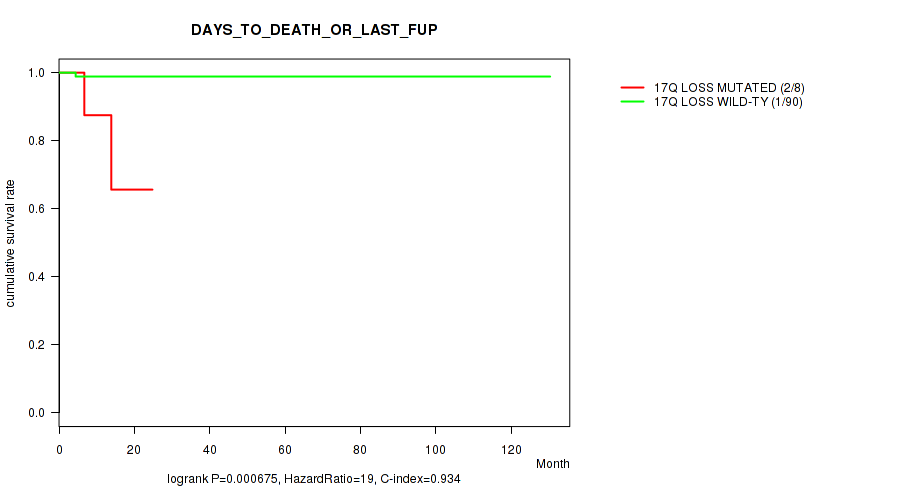Click the x-axis tick label 20
The image size is (900, 500).
tap(134, 446)
